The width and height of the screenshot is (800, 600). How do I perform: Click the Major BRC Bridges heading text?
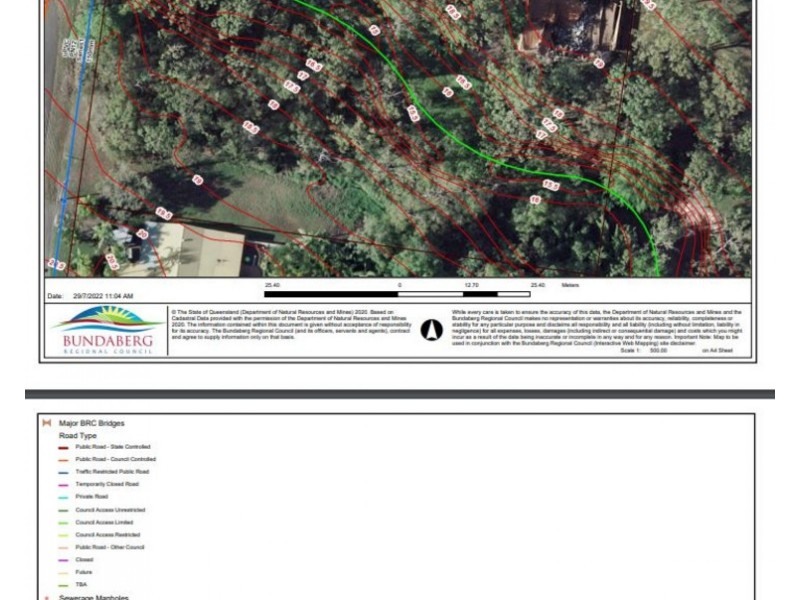[x=91, y=423]
